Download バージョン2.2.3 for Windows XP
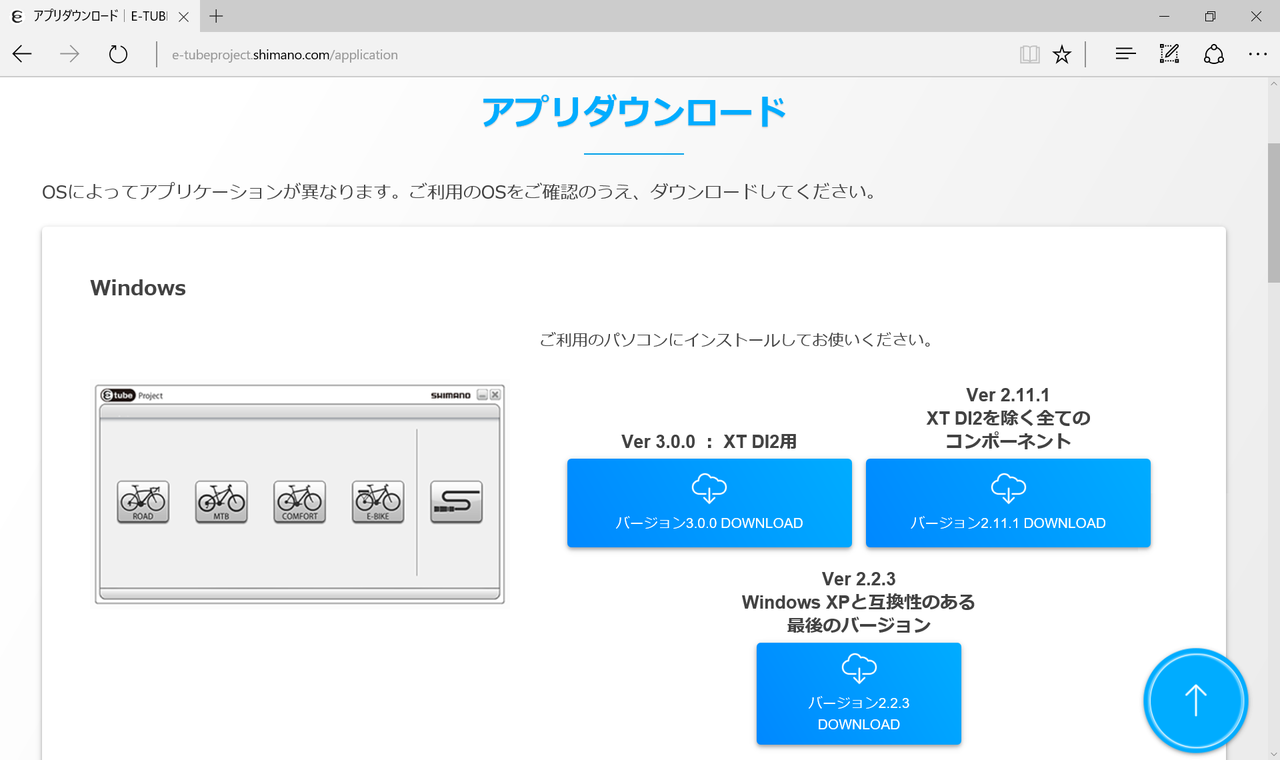 tap(858, 694)
